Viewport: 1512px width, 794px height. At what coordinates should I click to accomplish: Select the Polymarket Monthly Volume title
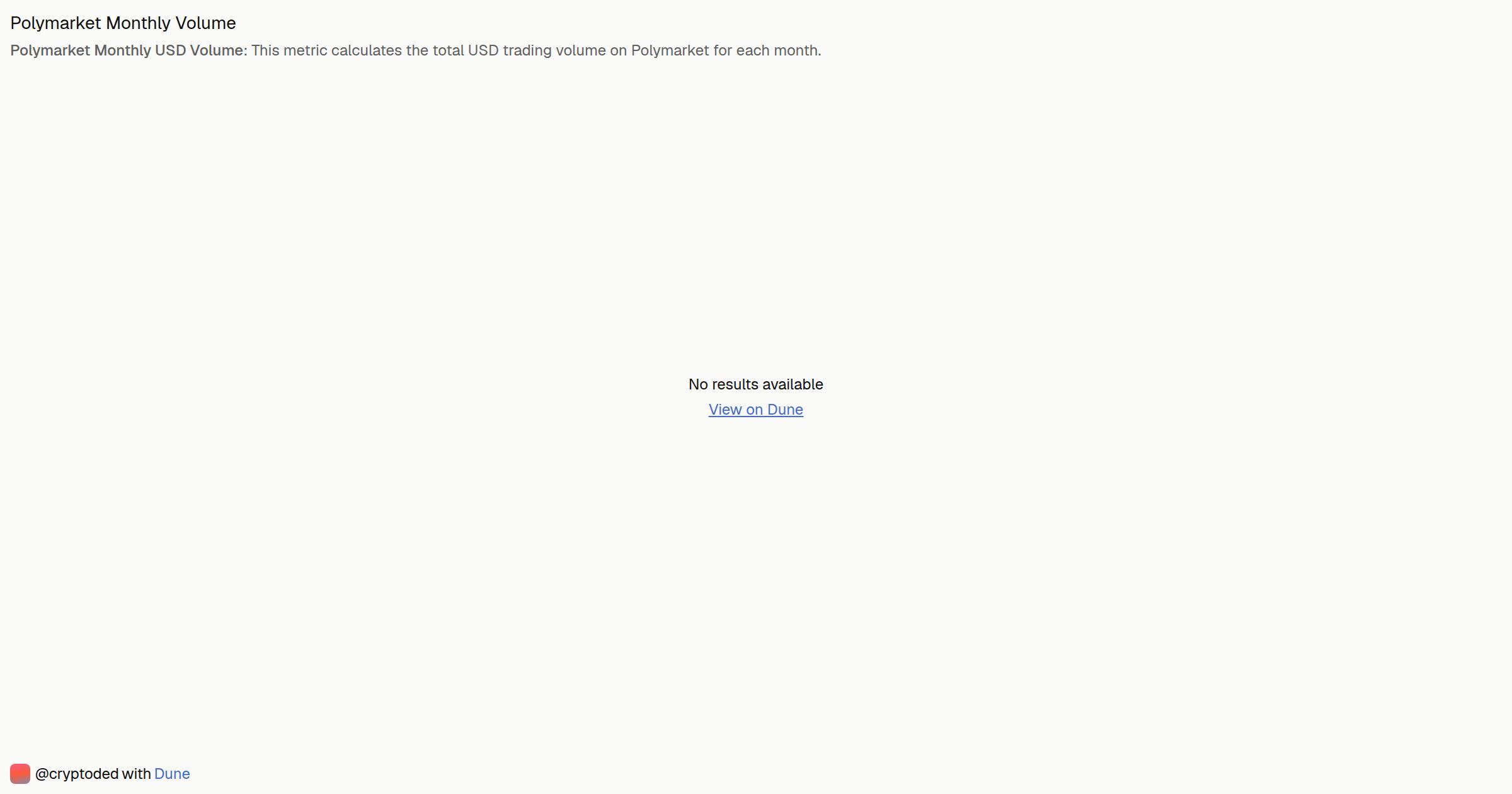point(123,23)
